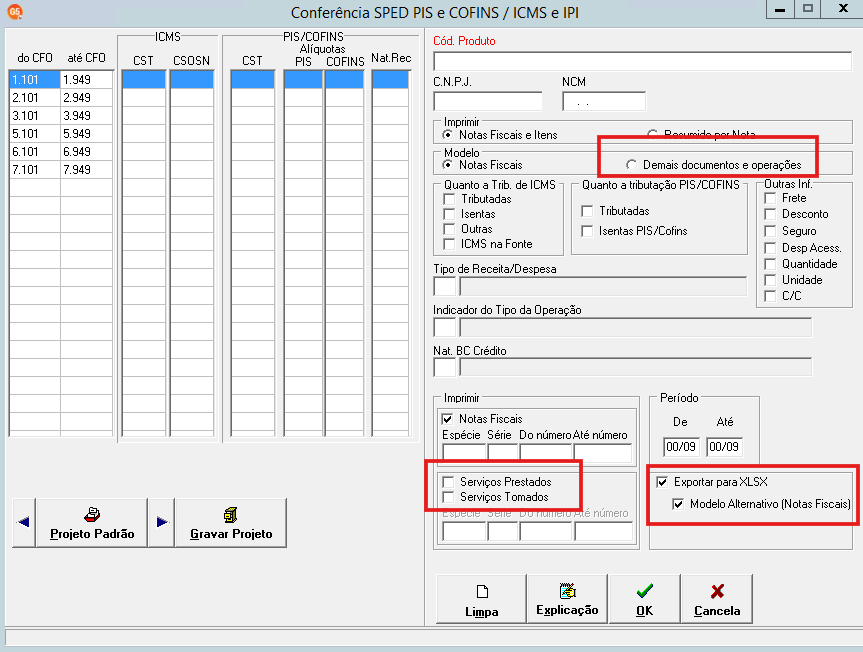
Task: Check the Outras checkbox under ICMS
Action: (449, 229)
